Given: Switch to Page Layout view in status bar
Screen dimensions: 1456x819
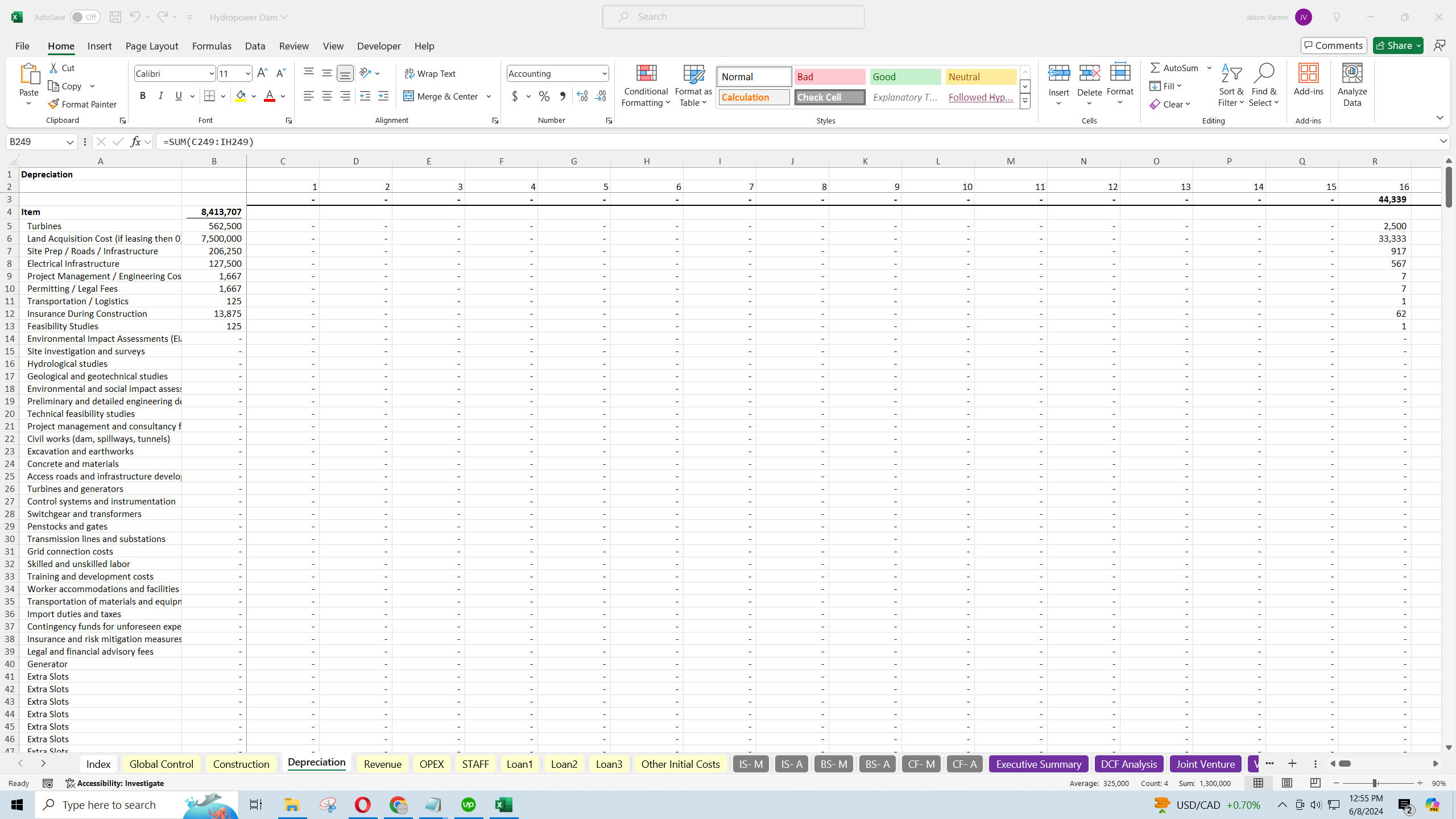Looking at the screenshot, I should [x=1287, y=783].
